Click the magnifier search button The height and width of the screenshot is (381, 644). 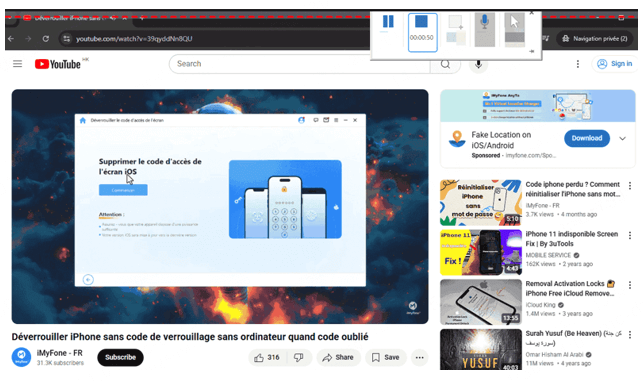[445, 64]
